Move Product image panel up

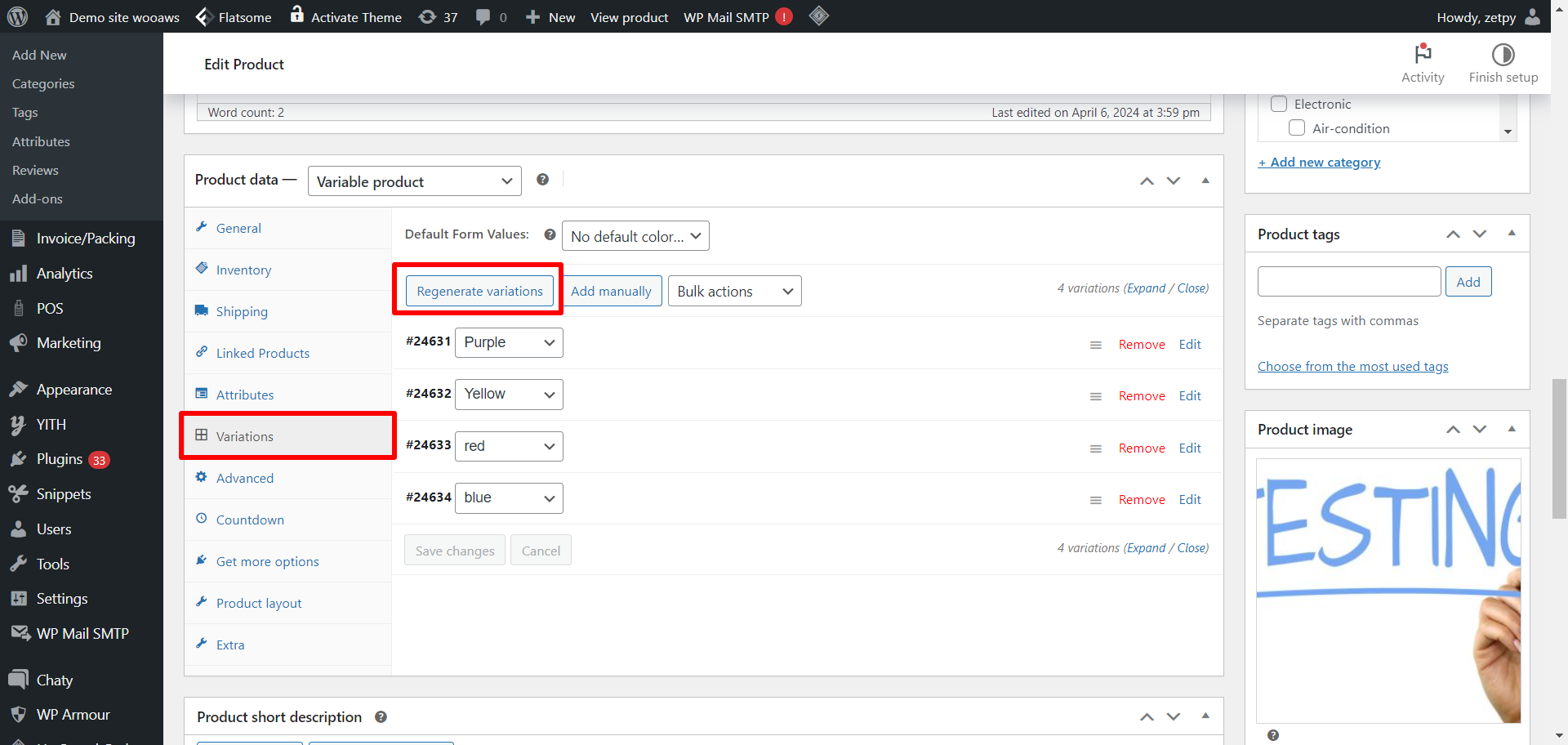1454,430
